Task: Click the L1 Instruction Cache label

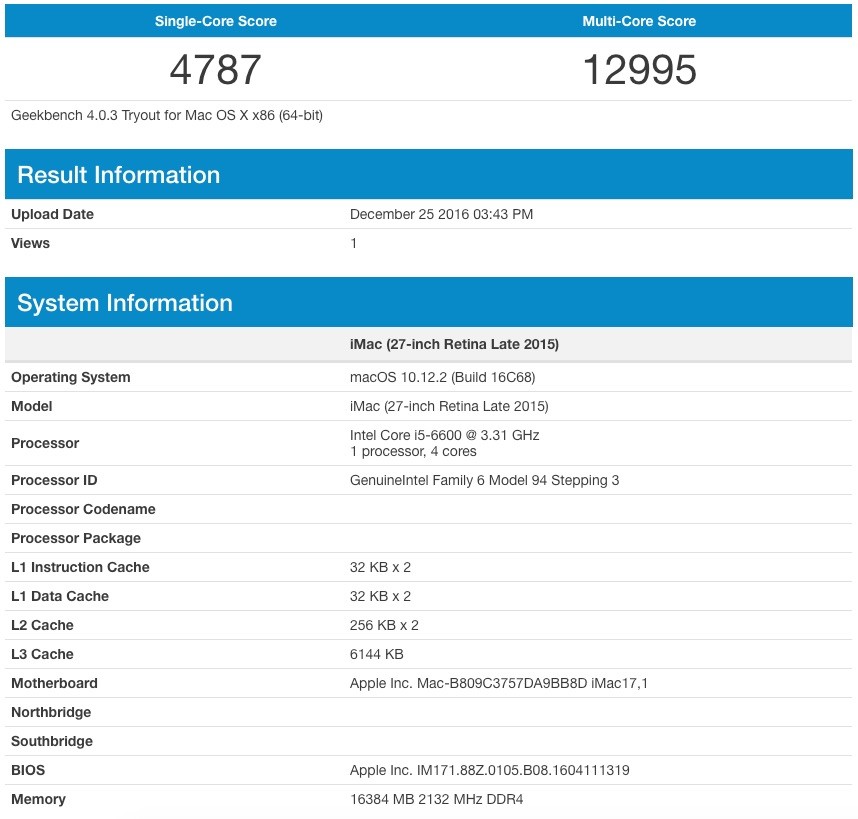Action: [x=80, y=567]
